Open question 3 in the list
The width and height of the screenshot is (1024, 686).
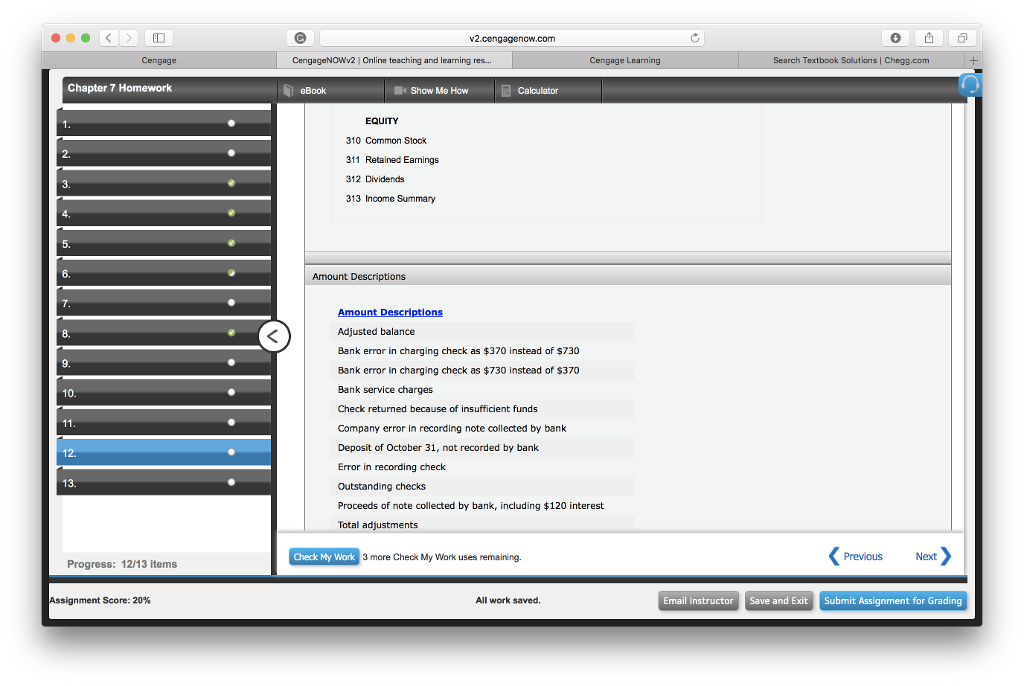point(164,184)
